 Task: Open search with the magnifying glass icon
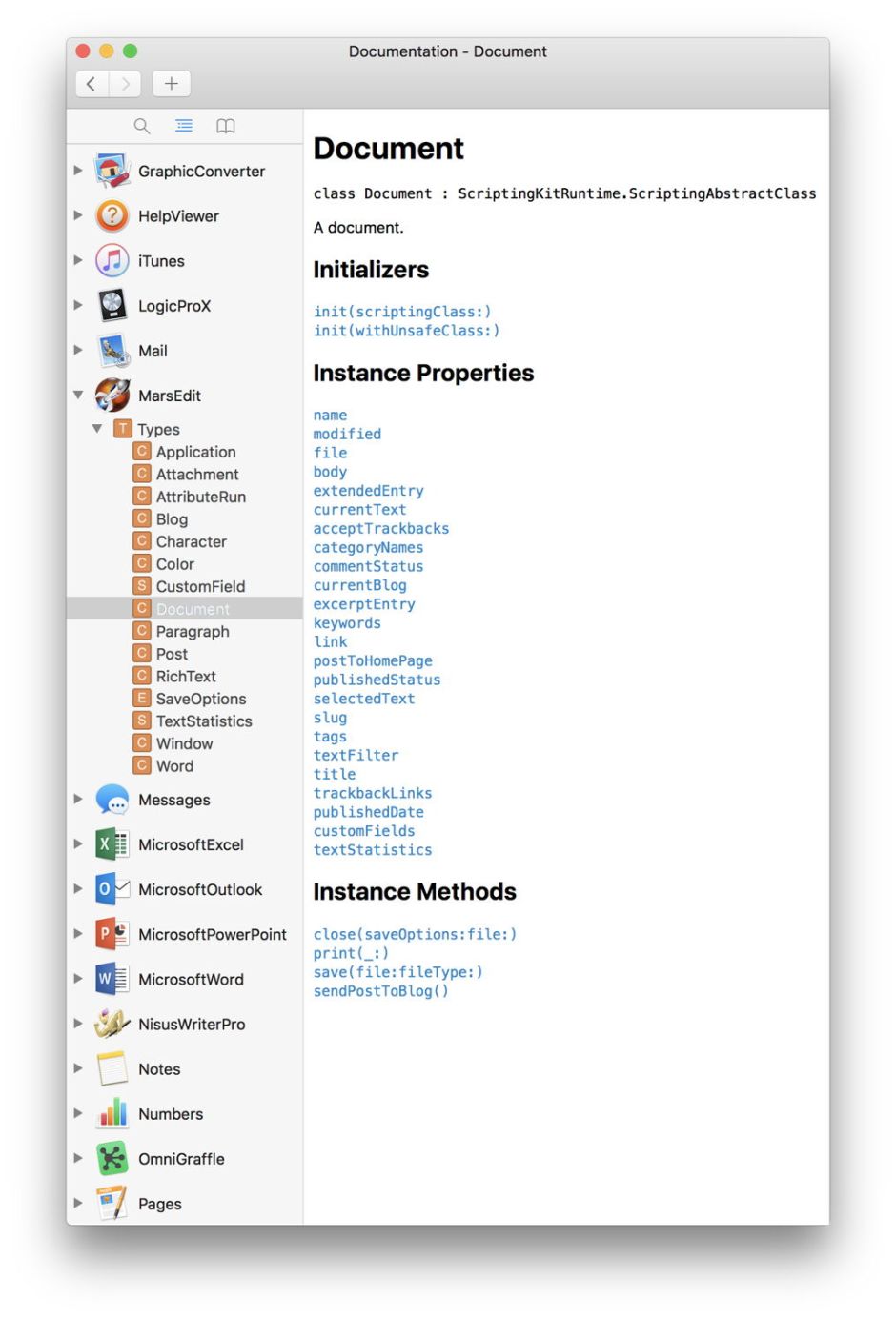[142, 125]
